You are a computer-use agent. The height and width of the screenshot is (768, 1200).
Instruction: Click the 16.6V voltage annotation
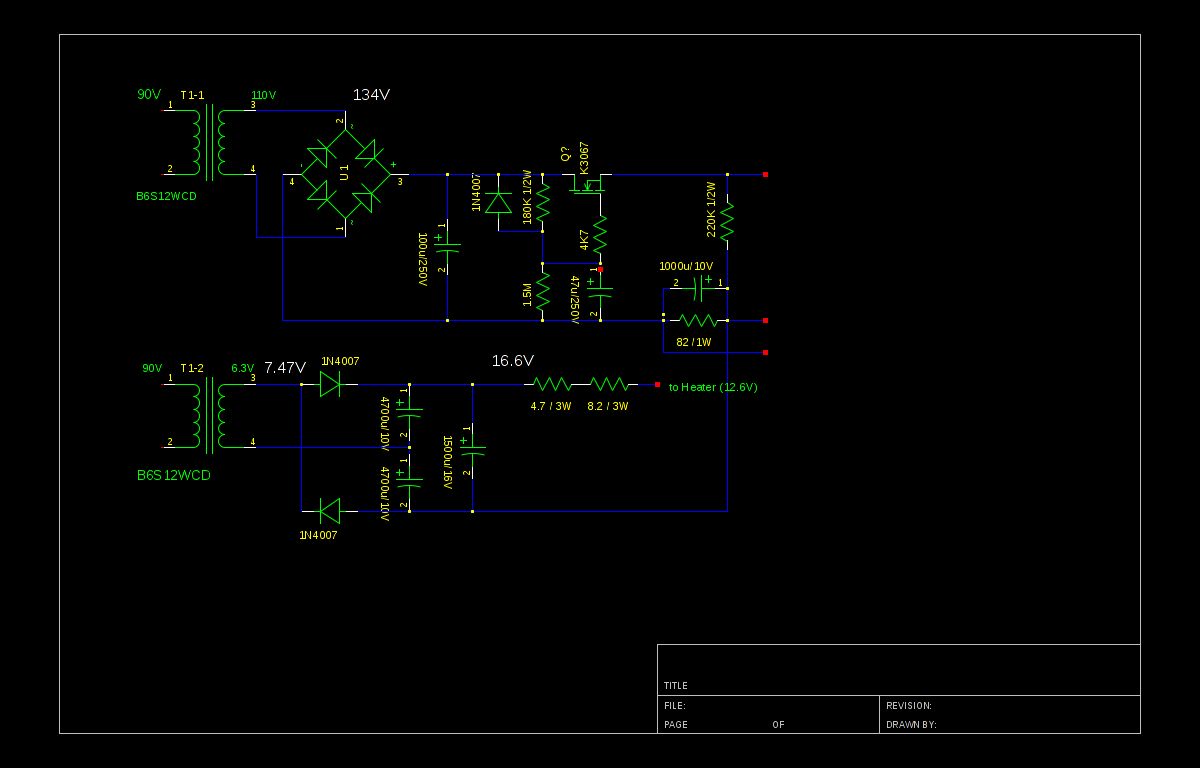[x=513, y=361]
